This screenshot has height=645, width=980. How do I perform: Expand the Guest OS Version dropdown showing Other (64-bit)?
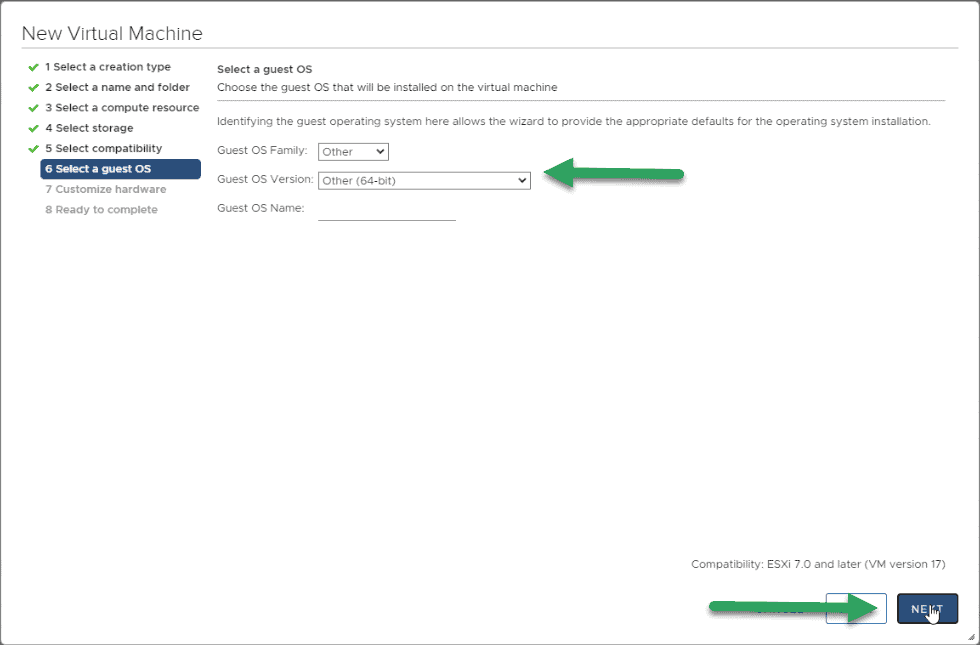[424, 181]
